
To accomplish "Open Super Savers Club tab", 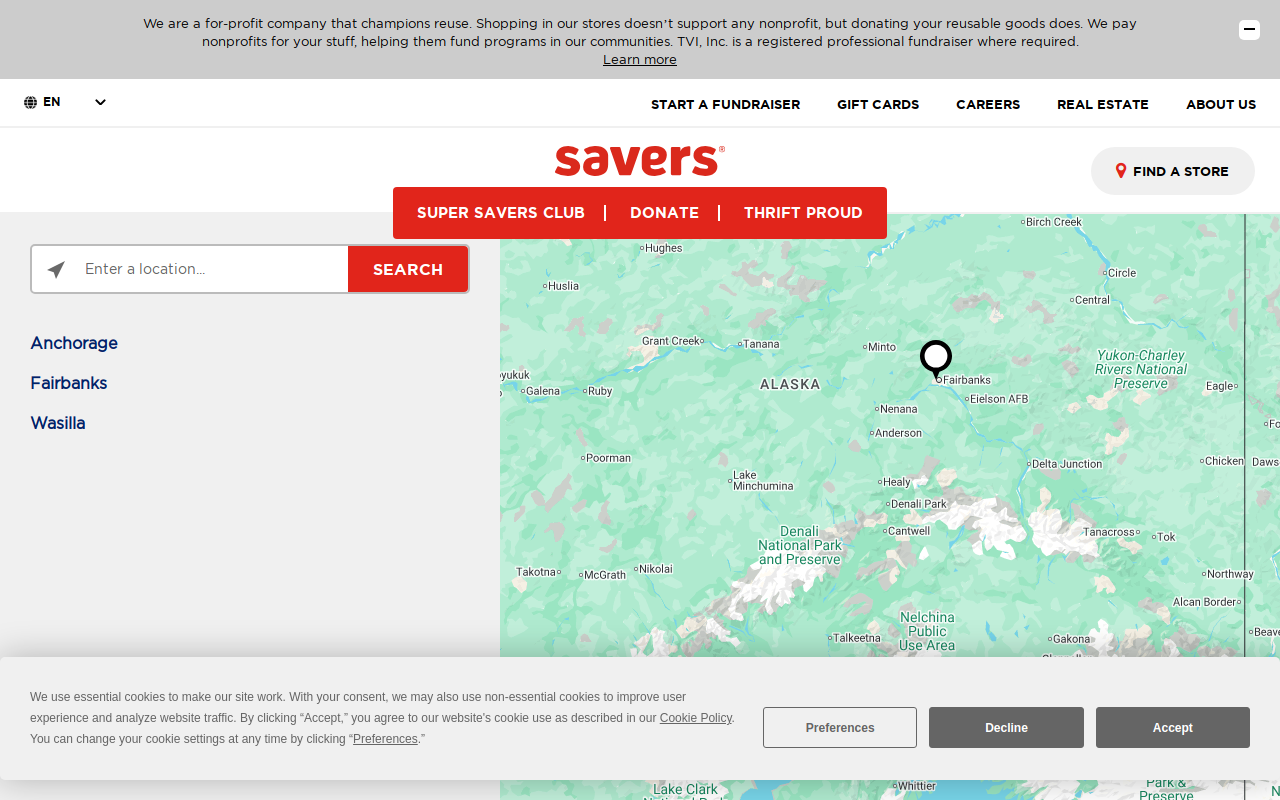I will pos(501,213).
